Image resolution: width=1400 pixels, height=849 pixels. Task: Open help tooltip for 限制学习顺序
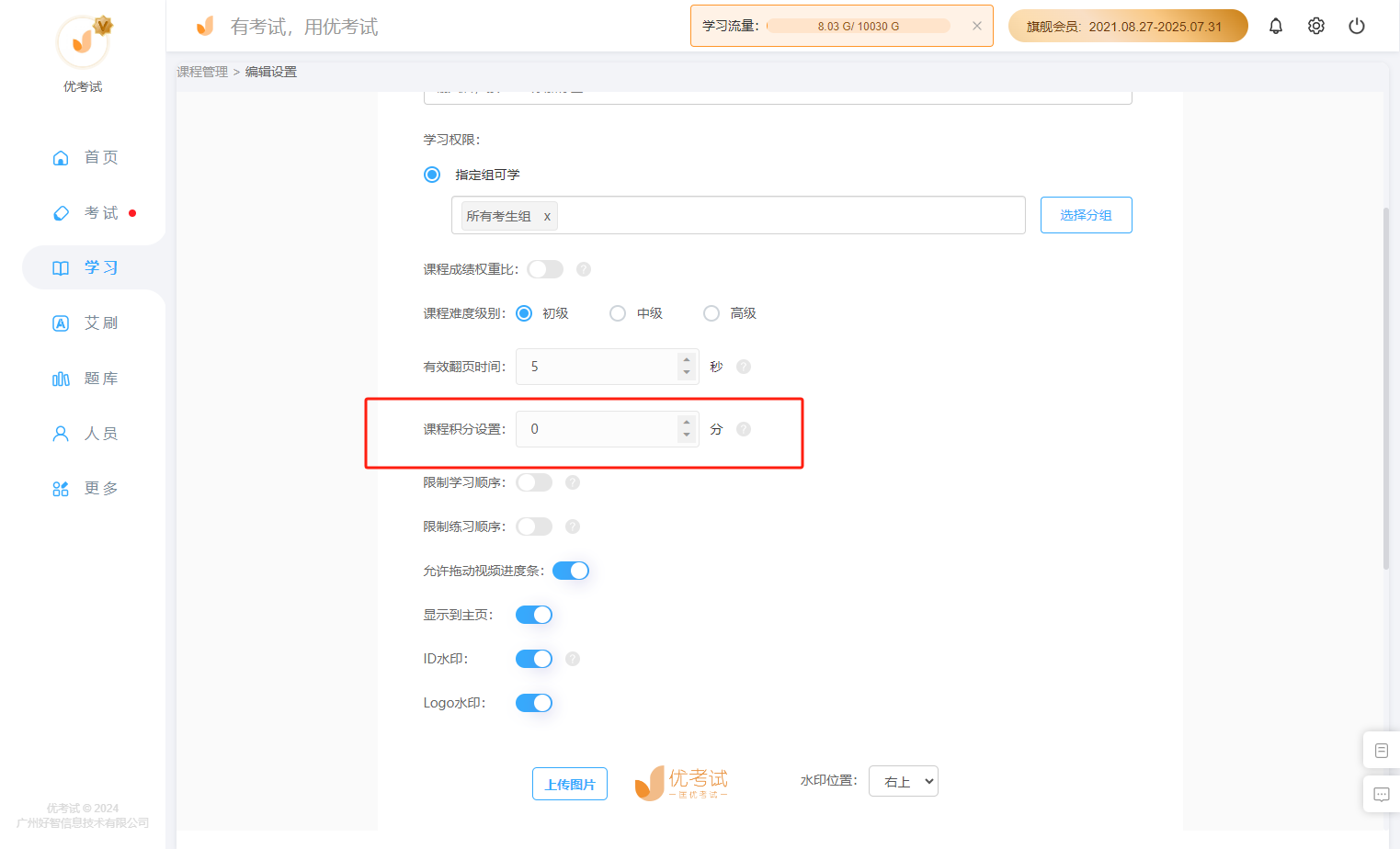[573, 482]
